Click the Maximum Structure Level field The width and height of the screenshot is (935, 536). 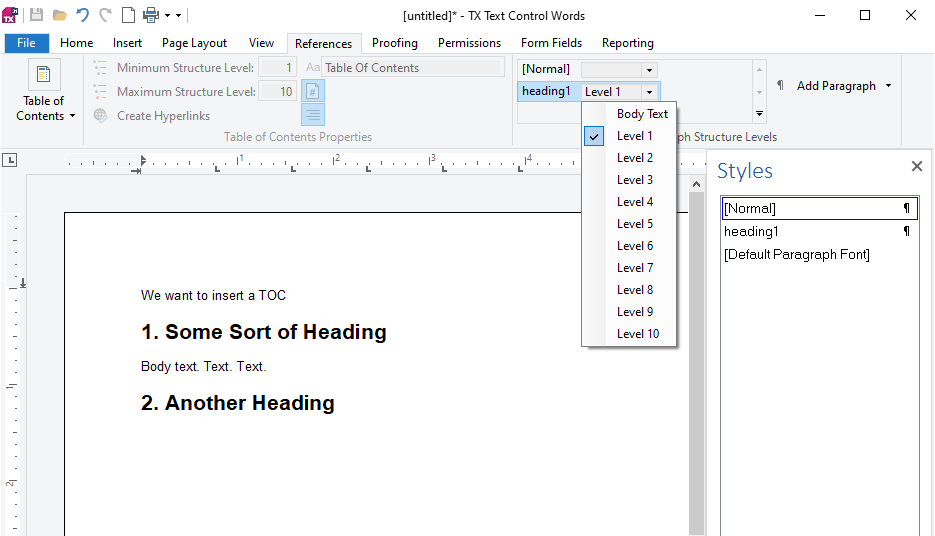pyautogui.click(x=277, y=91)
